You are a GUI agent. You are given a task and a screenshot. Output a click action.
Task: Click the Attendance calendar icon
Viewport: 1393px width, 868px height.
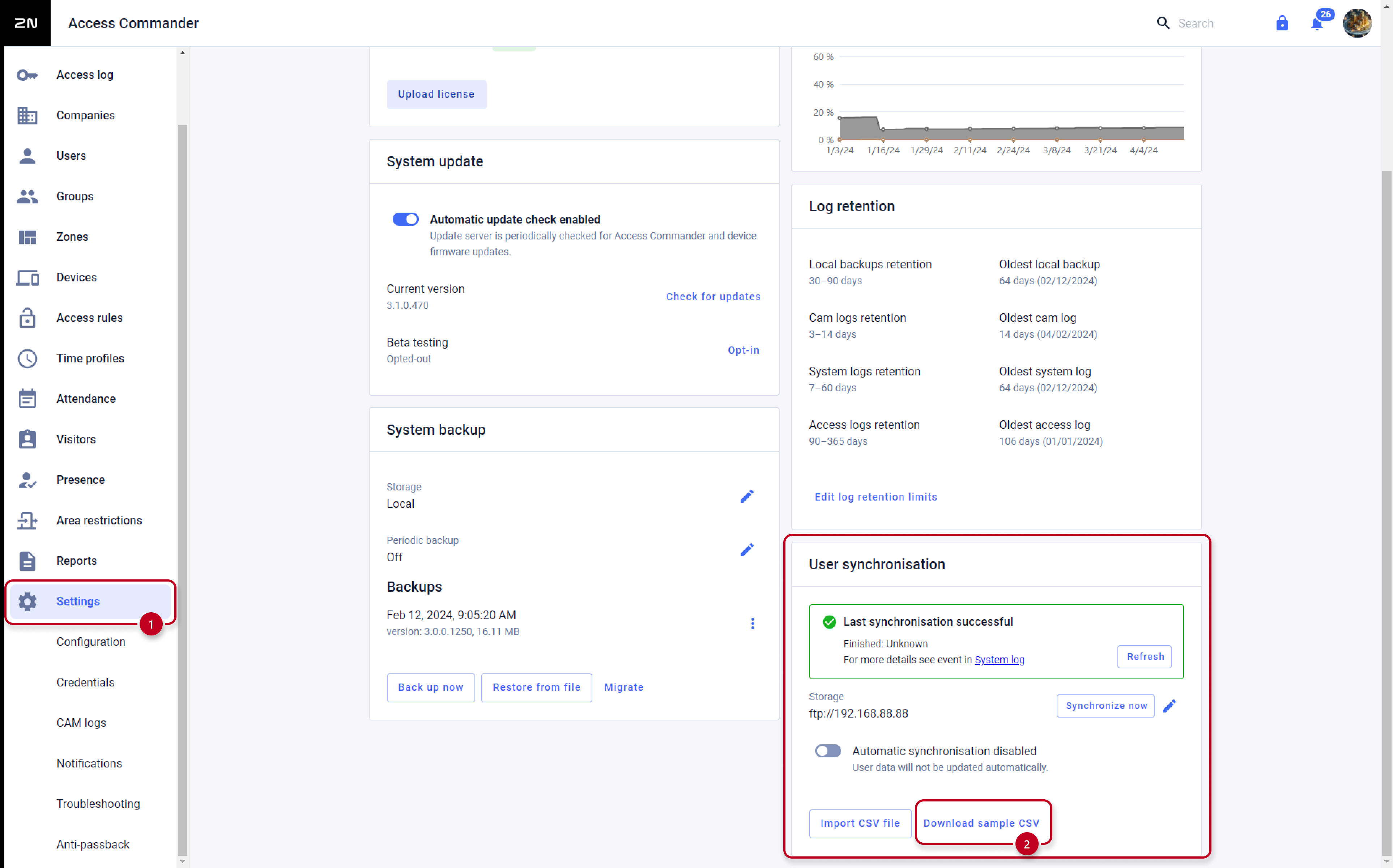click(27, 399)
